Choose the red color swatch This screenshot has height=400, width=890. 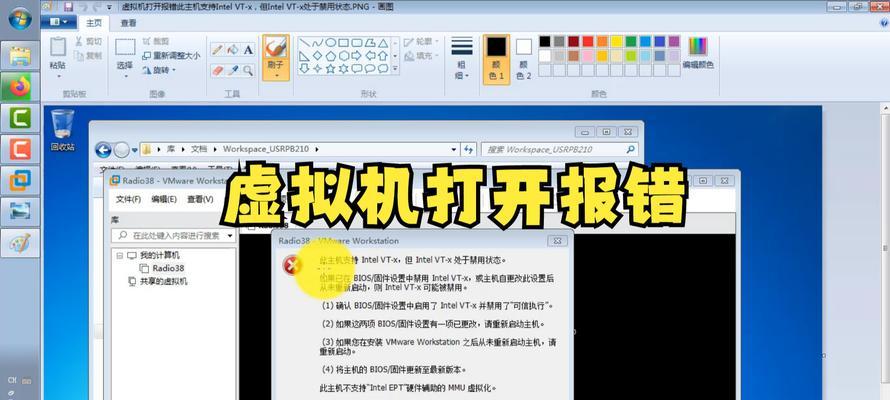point(587,41)
